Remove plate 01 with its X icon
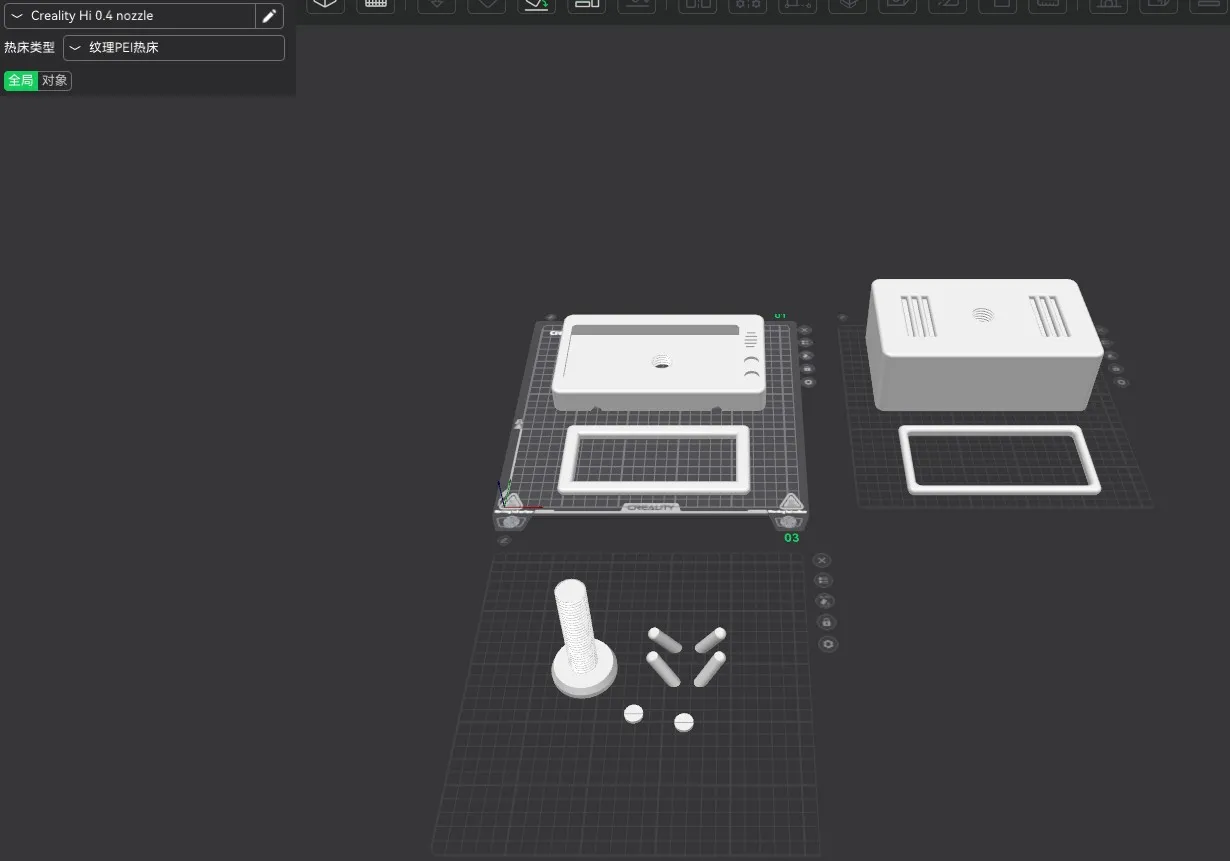The height and width of the screenshot is (861, 1230). pyautogui.click(x=805, y=330)
